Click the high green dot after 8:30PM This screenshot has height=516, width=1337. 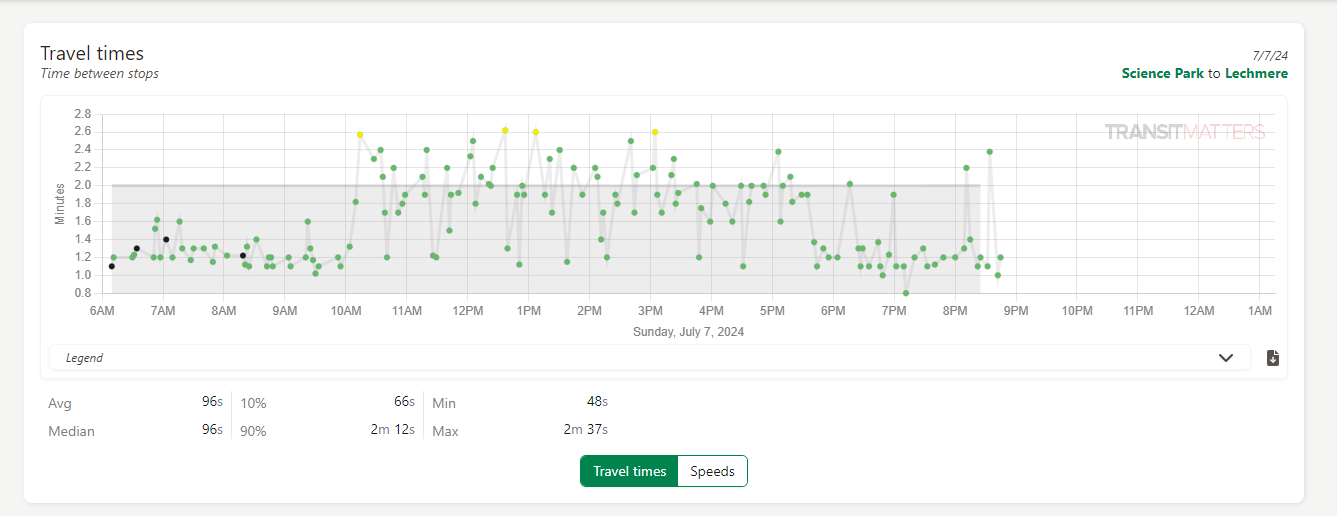tap(989, 152)
